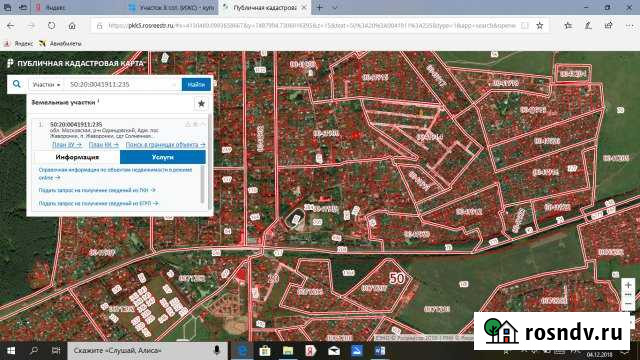The width and height of the screenshot is (640, 360).
Task: Open a new browser tab
Action: (320, 8)
